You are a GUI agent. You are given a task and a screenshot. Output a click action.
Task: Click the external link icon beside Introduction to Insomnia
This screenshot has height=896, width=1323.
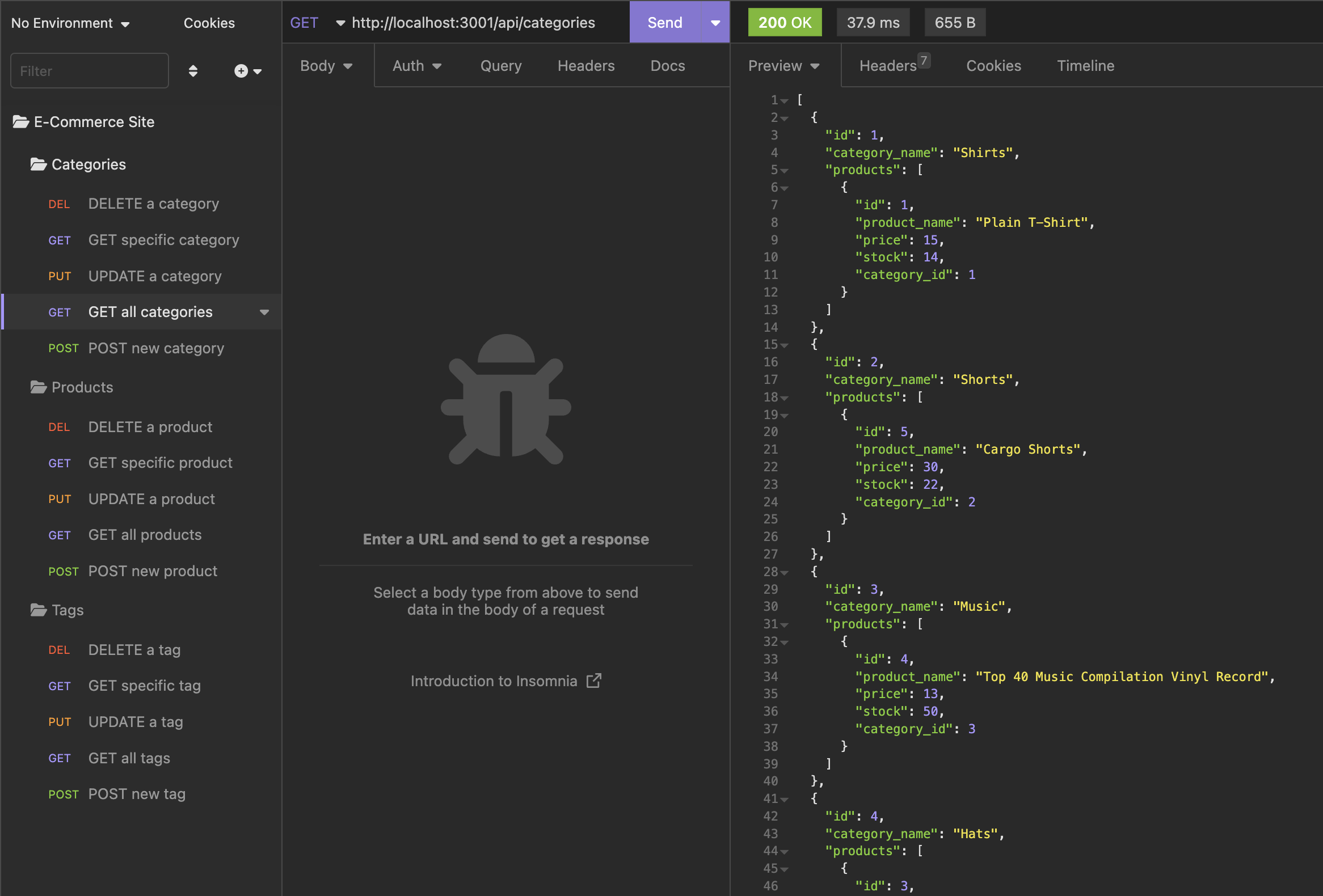[x=595, y=681]
